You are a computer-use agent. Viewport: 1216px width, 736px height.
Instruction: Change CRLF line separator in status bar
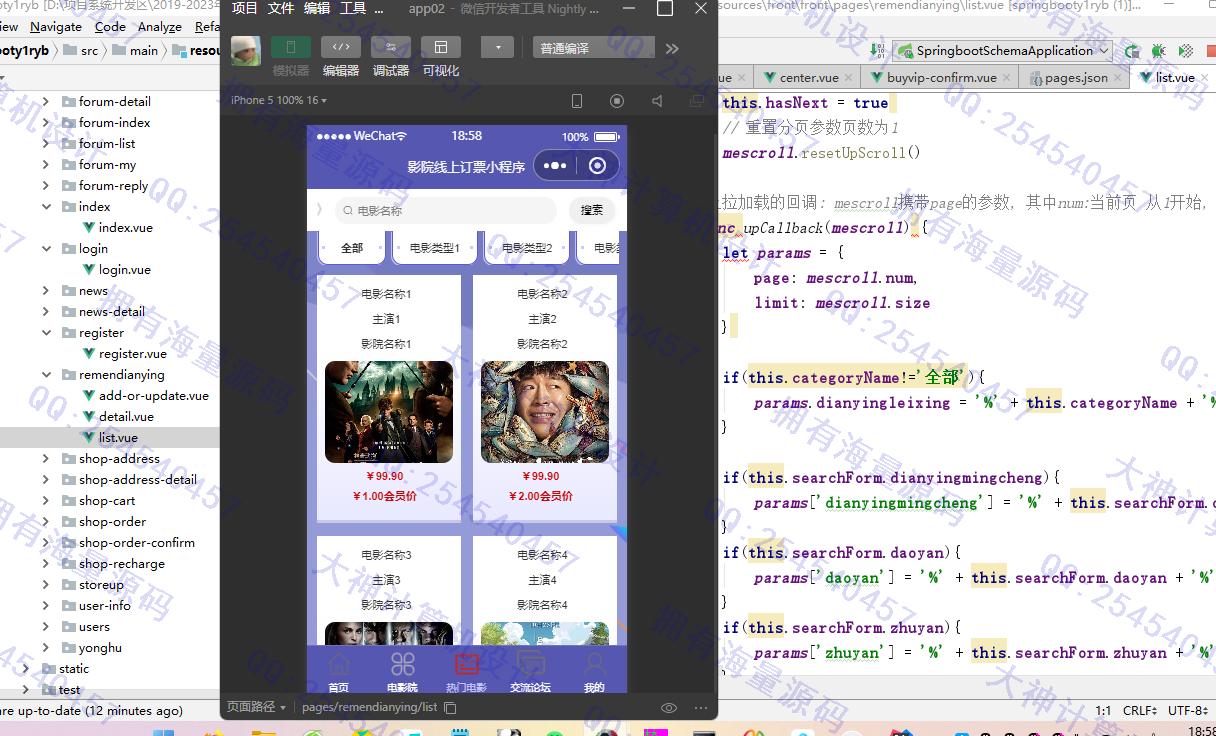[1139, 710]
